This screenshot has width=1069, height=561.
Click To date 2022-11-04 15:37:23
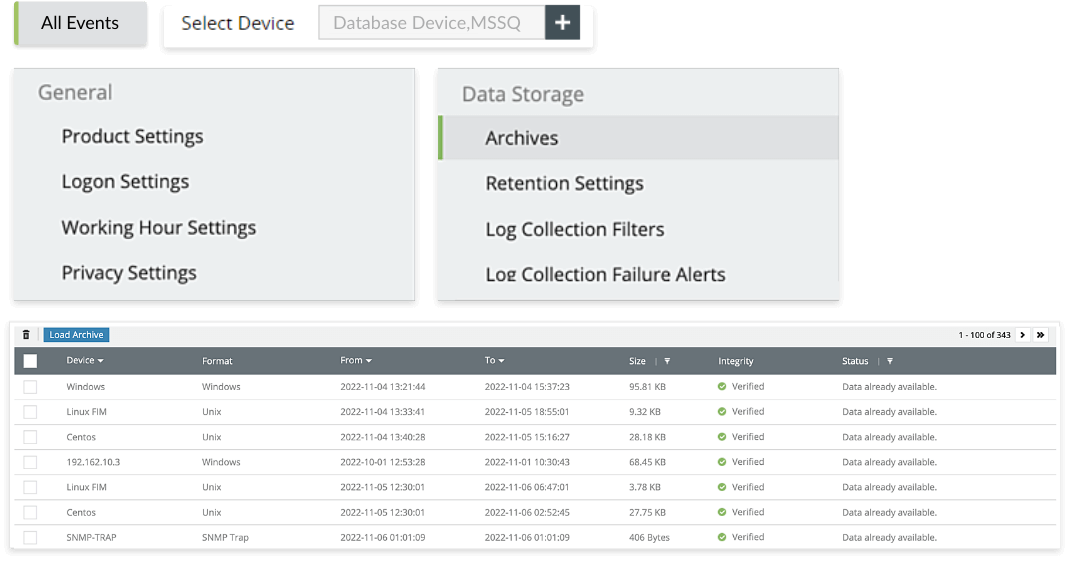click(x=527, y=386)
